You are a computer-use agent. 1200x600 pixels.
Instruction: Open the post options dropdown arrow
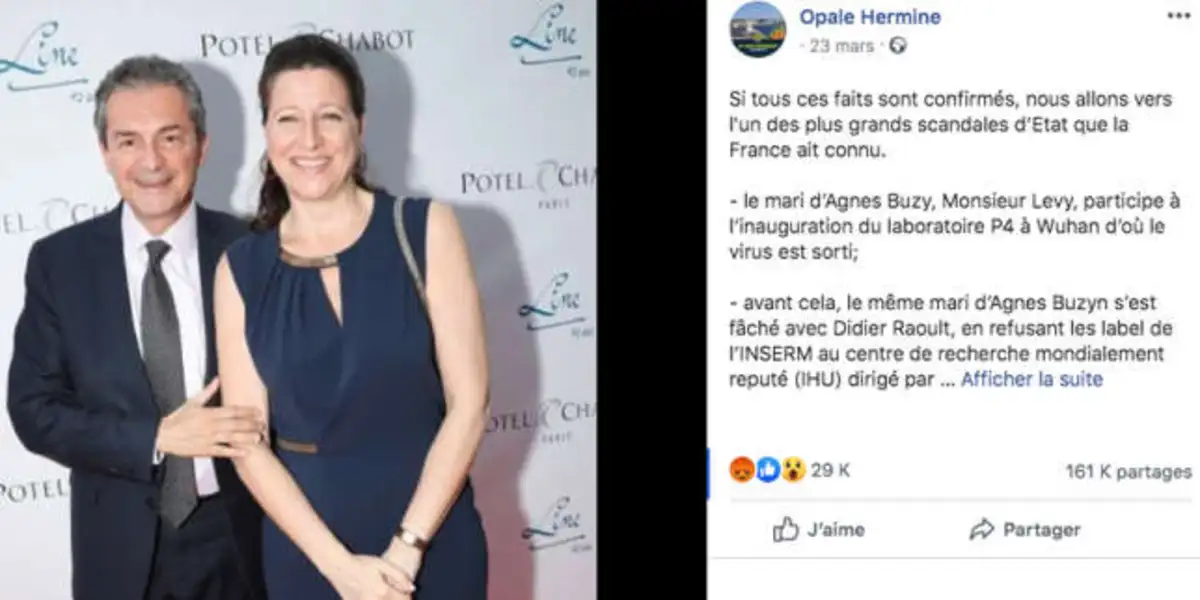pyautogui.click(x=1176, y=17)
